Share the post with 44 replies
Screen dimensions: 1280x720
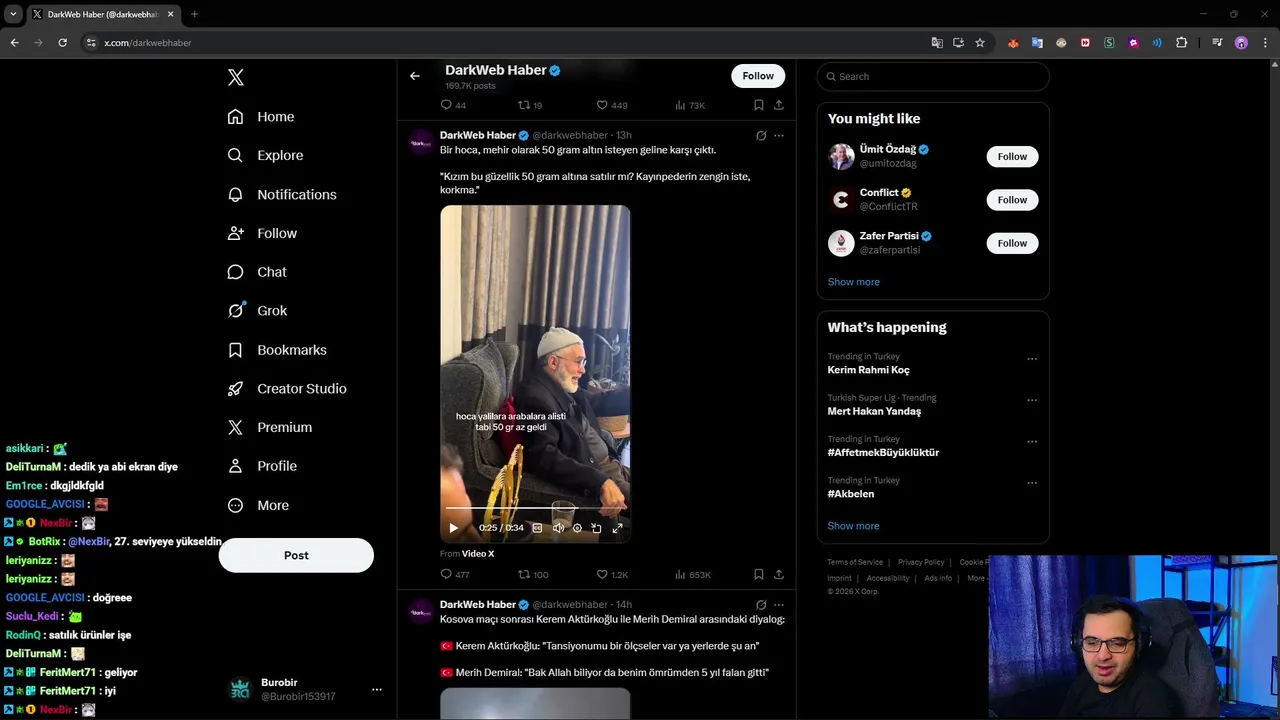(779, 105)
